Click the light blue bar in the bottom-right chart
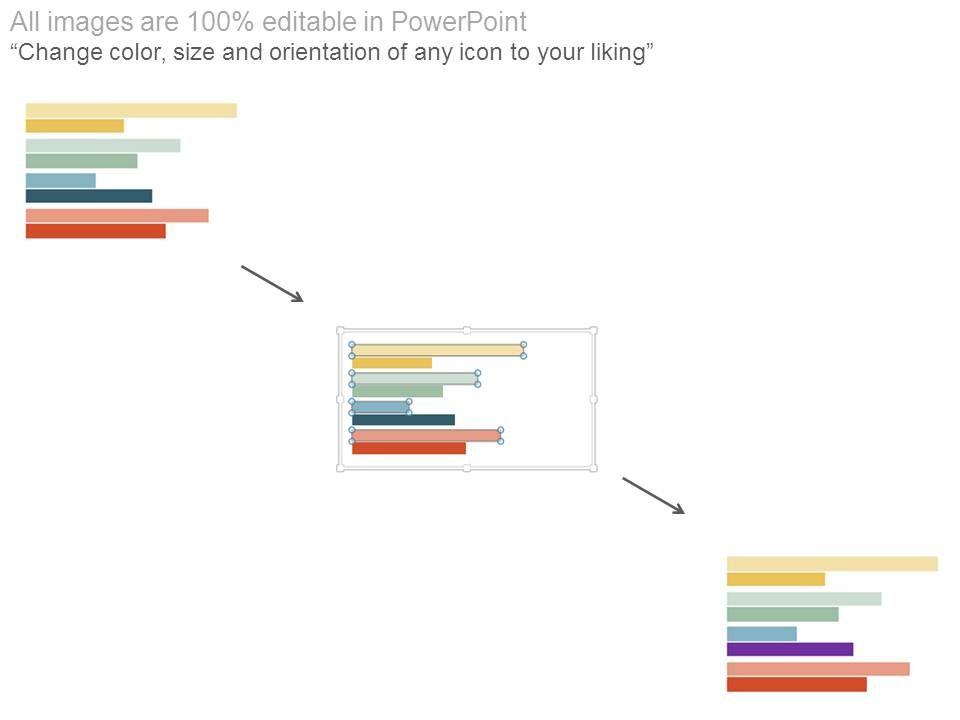This screenshot has height=720, width=960. (761, 634)
